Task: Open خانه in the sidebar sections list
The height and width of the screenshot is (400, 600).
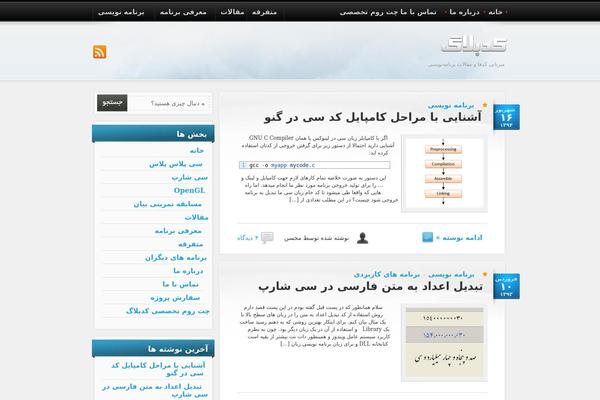Action: tap(197, 150)
